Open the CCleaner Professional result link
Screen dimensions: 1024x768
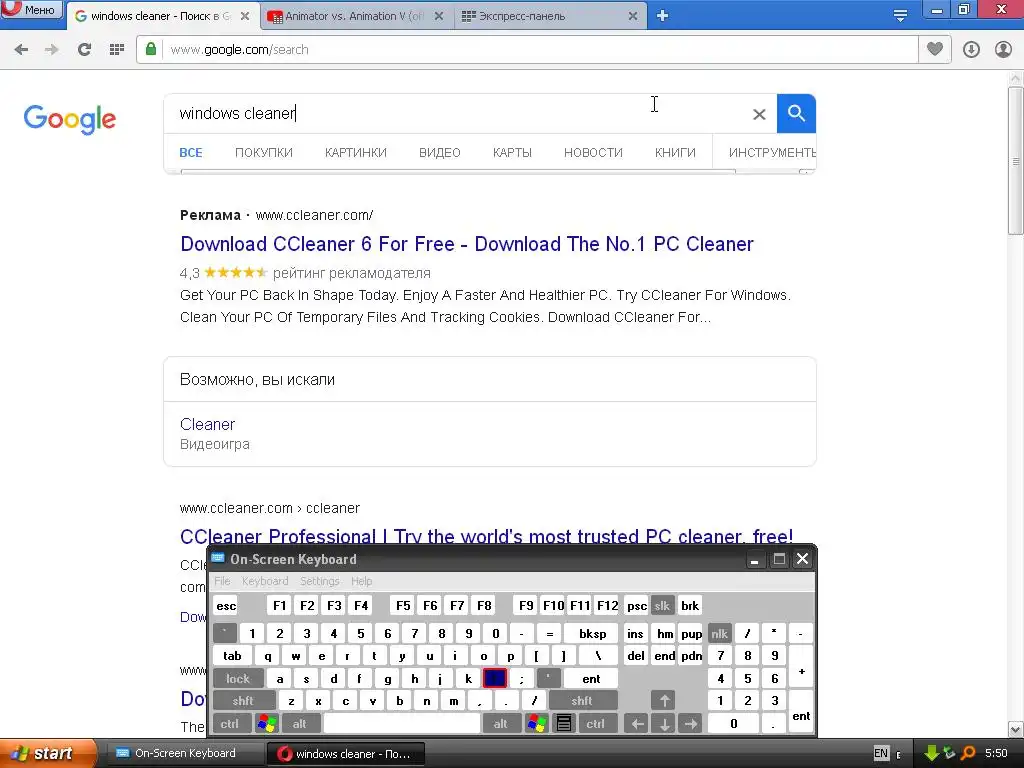click(x=487, y=536)
